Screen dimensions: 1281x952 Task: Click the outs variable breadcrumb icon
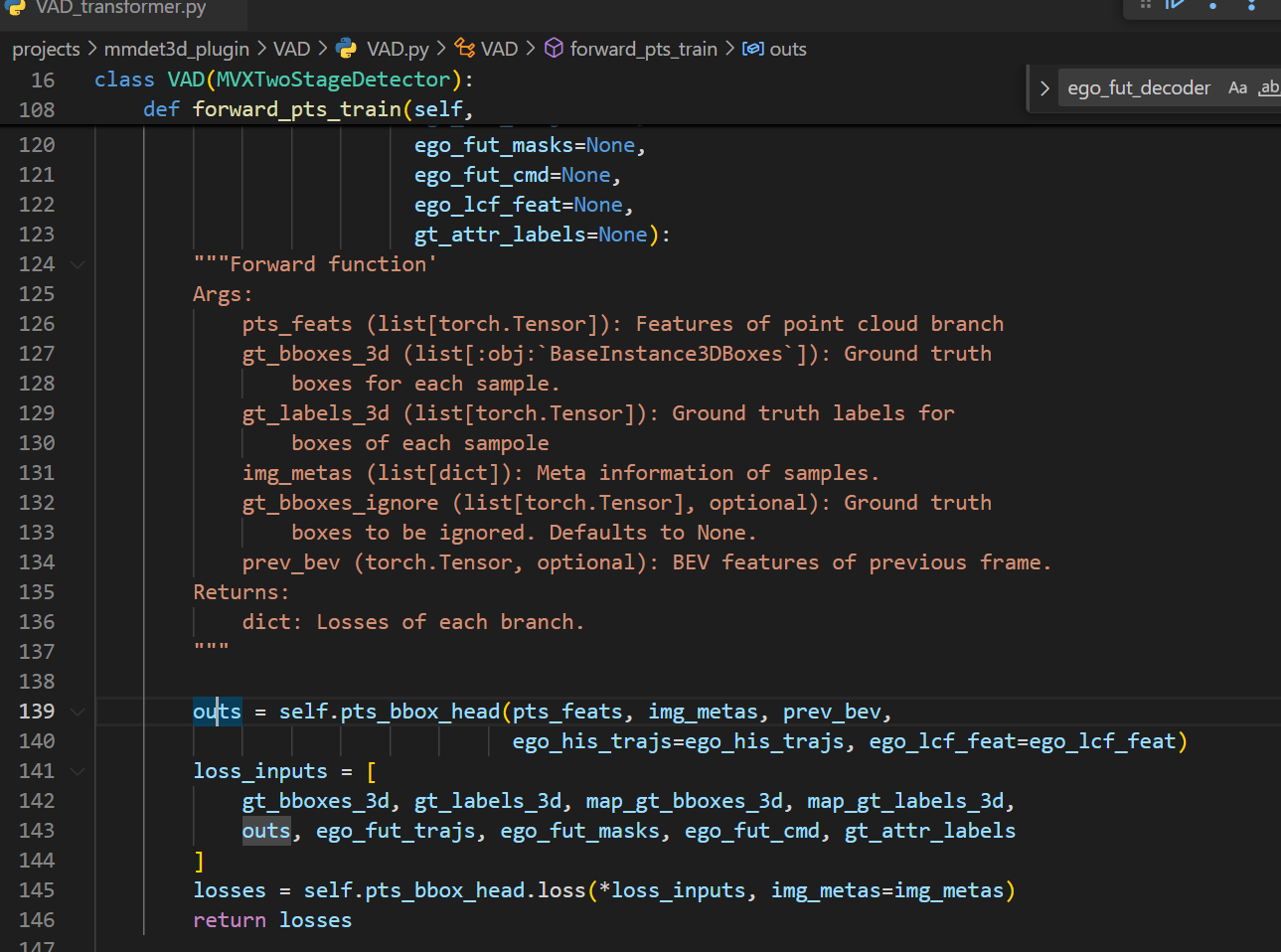click(x=753, y=49)
